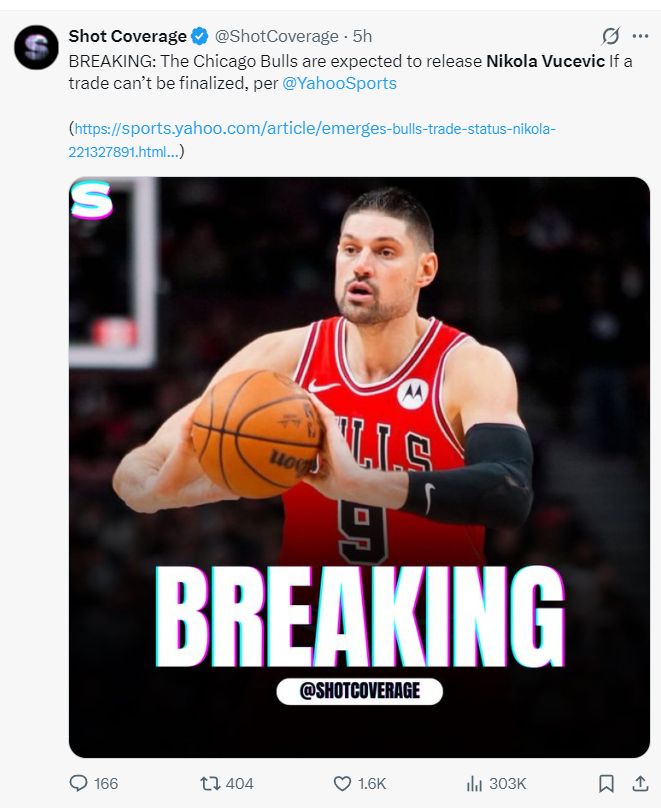Click the reply speech bubble icon
This screenshot has width=661, height=808.
(79, 783)
